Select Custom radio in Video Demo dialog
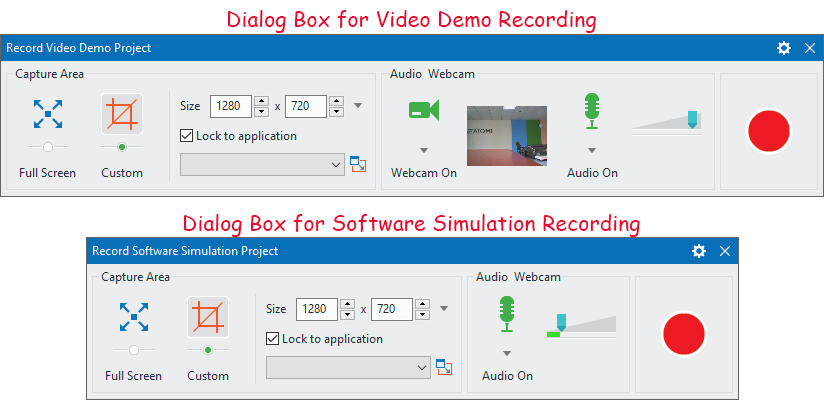 tap(122, 147)
